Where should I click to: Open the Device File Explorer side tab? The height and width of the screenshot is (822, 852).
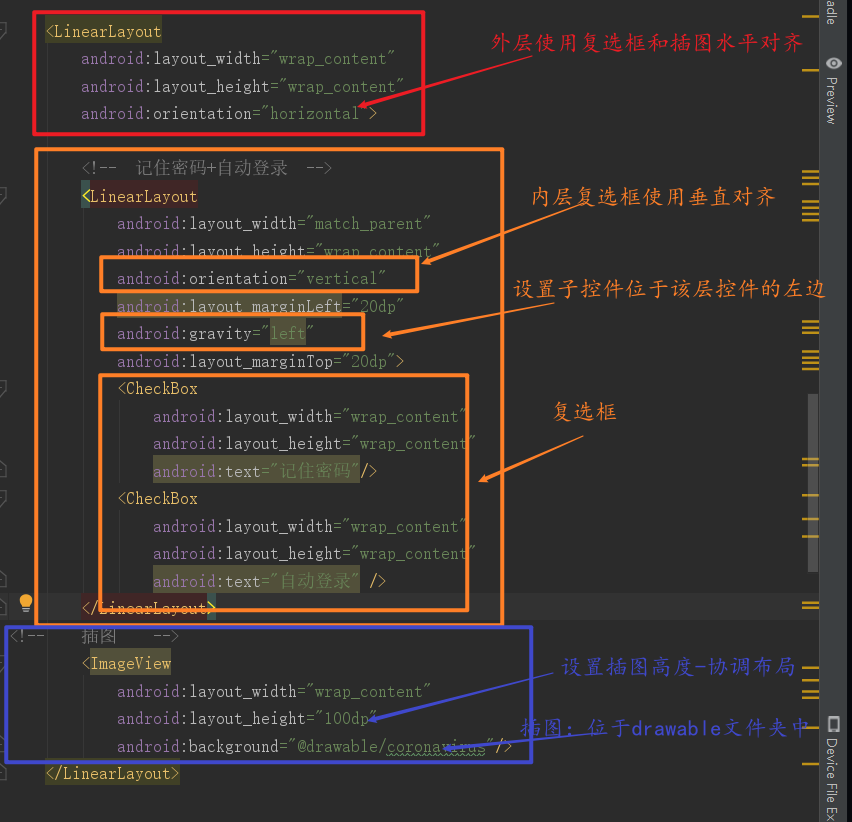pyautogui.click(x=833, y=768)
